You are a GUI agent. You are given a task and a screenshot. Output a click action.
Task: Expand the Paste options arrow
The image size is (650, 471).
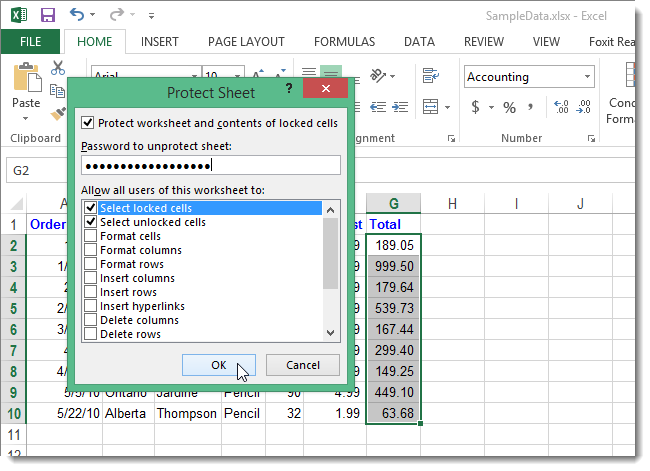(26, 119)
